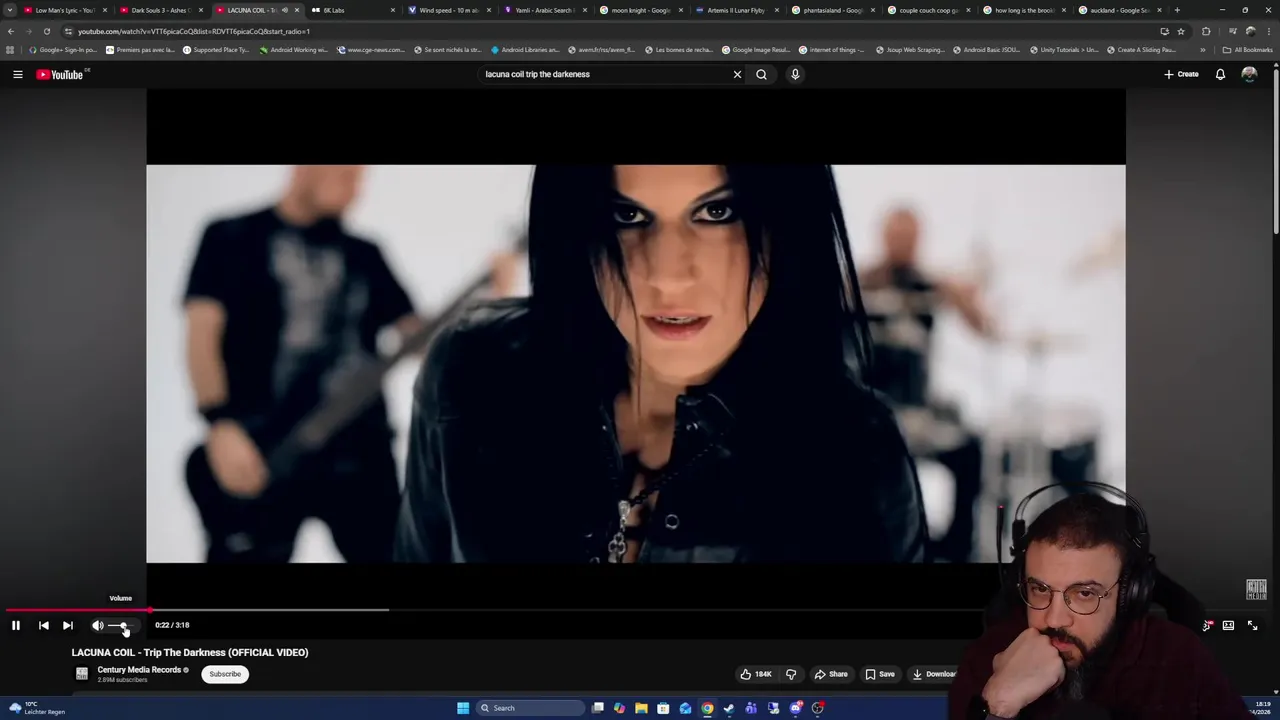Open the Windows Start menu

(x=463, y=708)
